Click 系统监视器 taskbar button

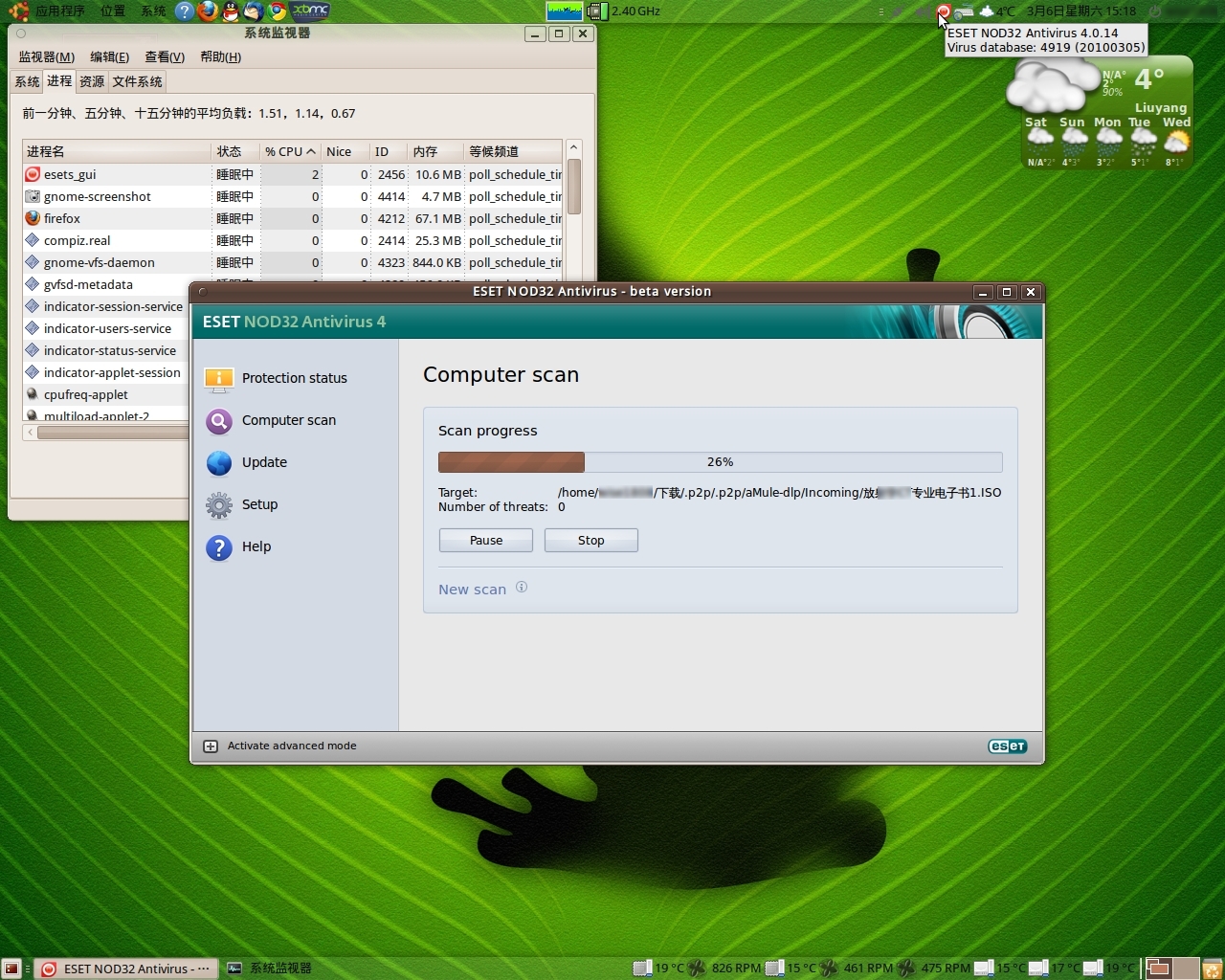[x=270, y=969]
